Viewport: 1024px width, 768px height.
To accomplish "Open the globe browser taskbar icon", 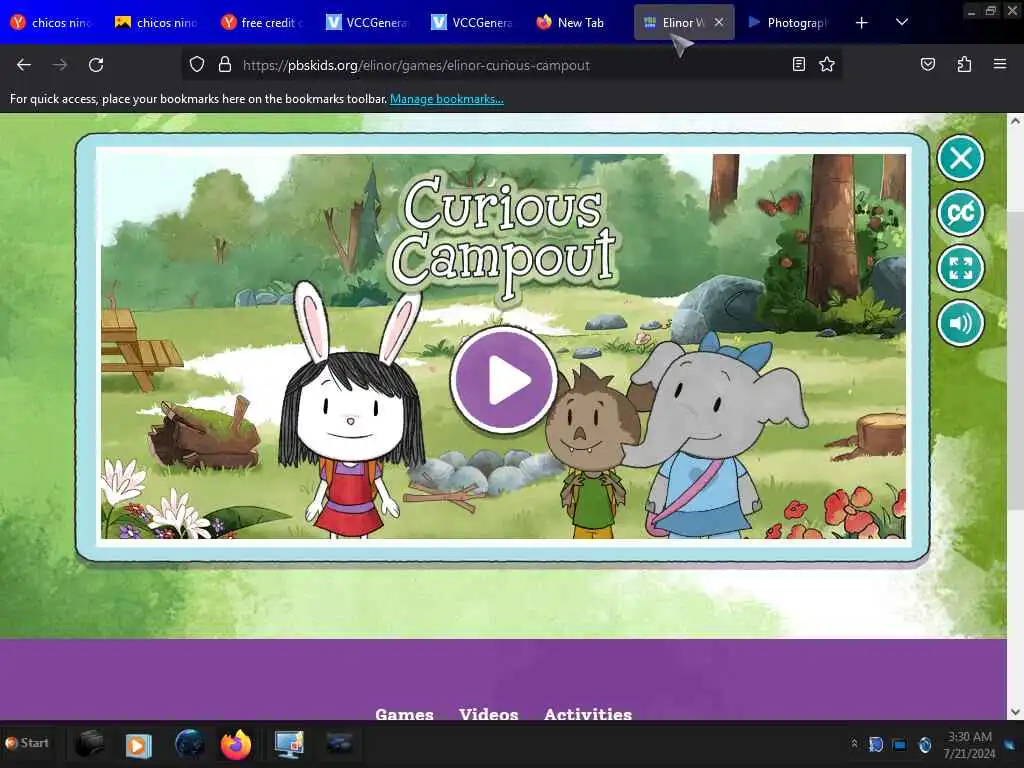I will [189, 744].
